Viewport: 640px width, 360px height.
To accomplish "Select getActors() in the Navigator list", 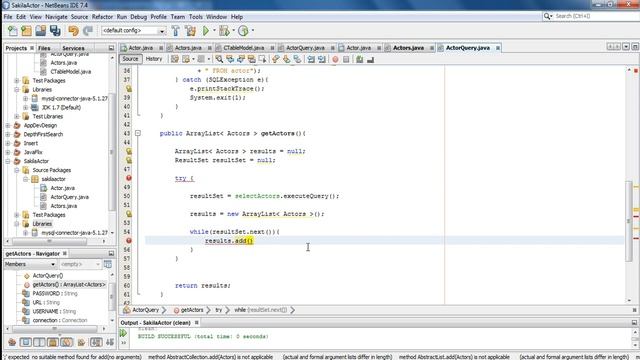I will [69, 285].
